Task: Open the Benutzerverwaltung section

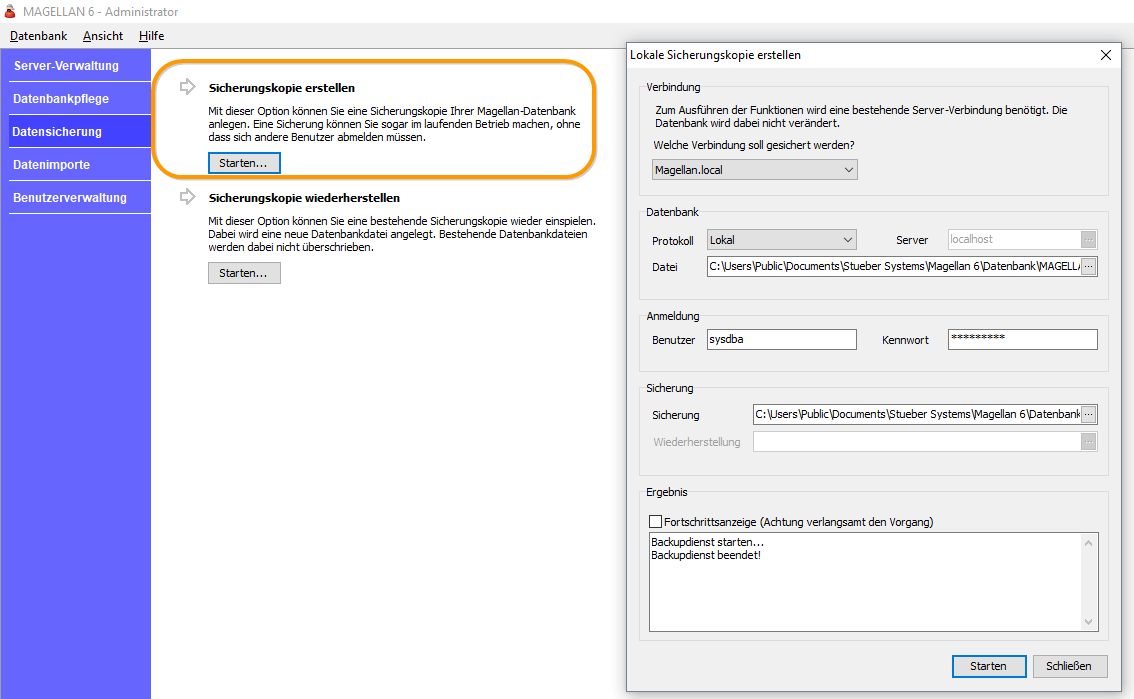Action: pos(79,197)
